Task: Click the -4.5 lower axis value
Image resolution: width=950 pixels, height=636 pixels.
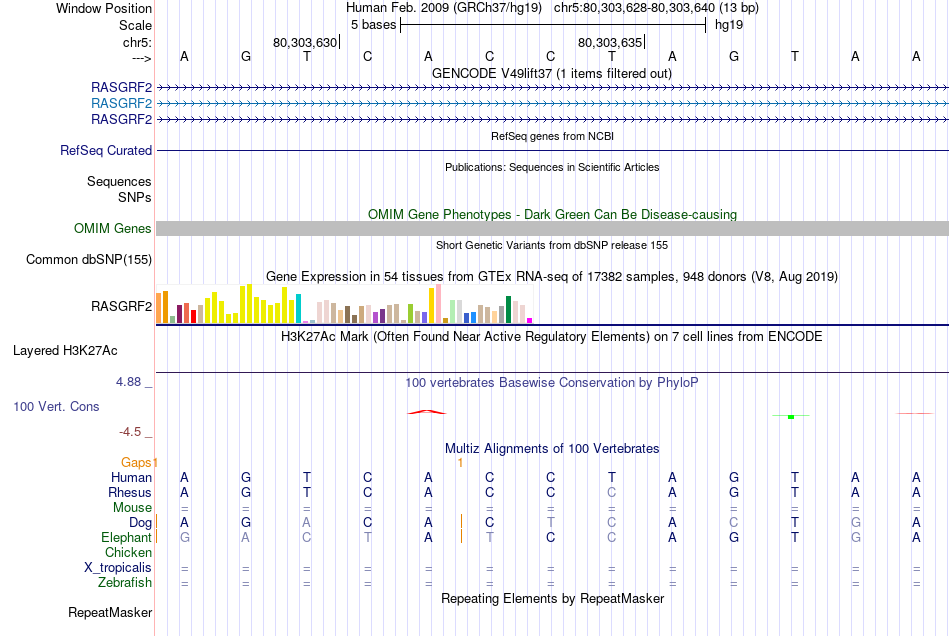Action: point(130,432)
